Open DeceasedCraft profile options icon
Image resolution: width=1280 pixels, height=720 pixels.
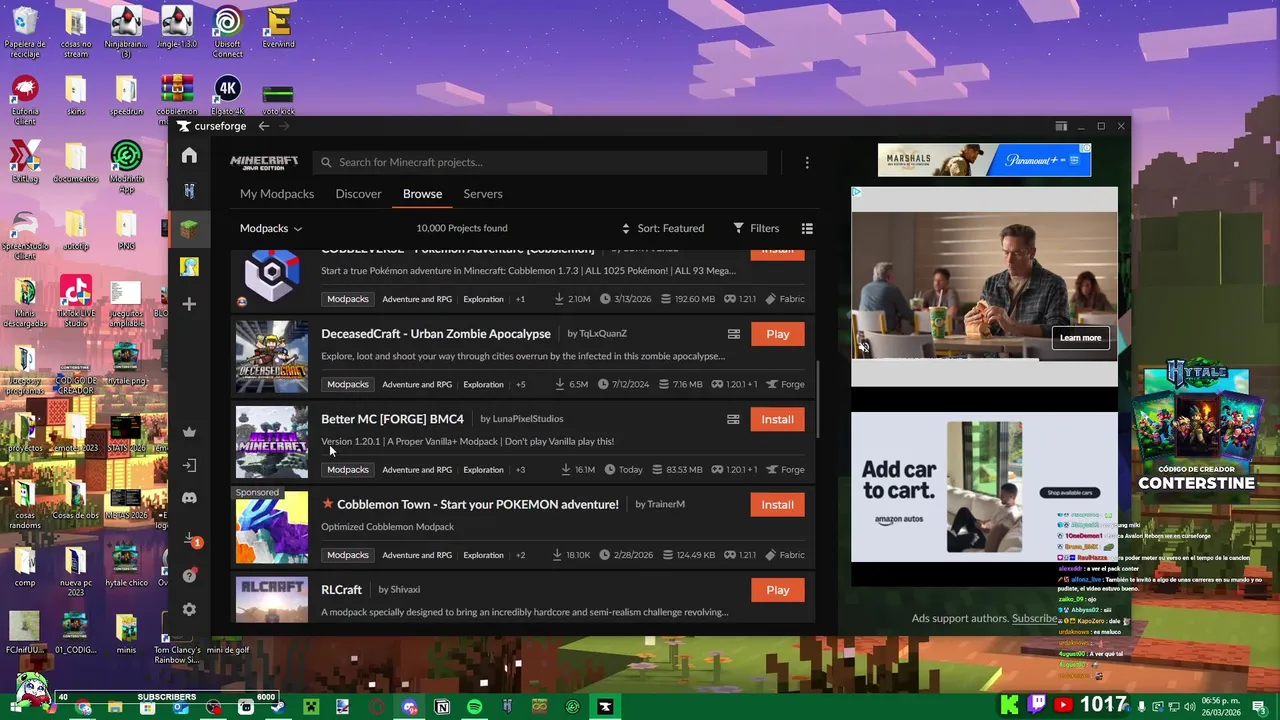click(733, 334)
